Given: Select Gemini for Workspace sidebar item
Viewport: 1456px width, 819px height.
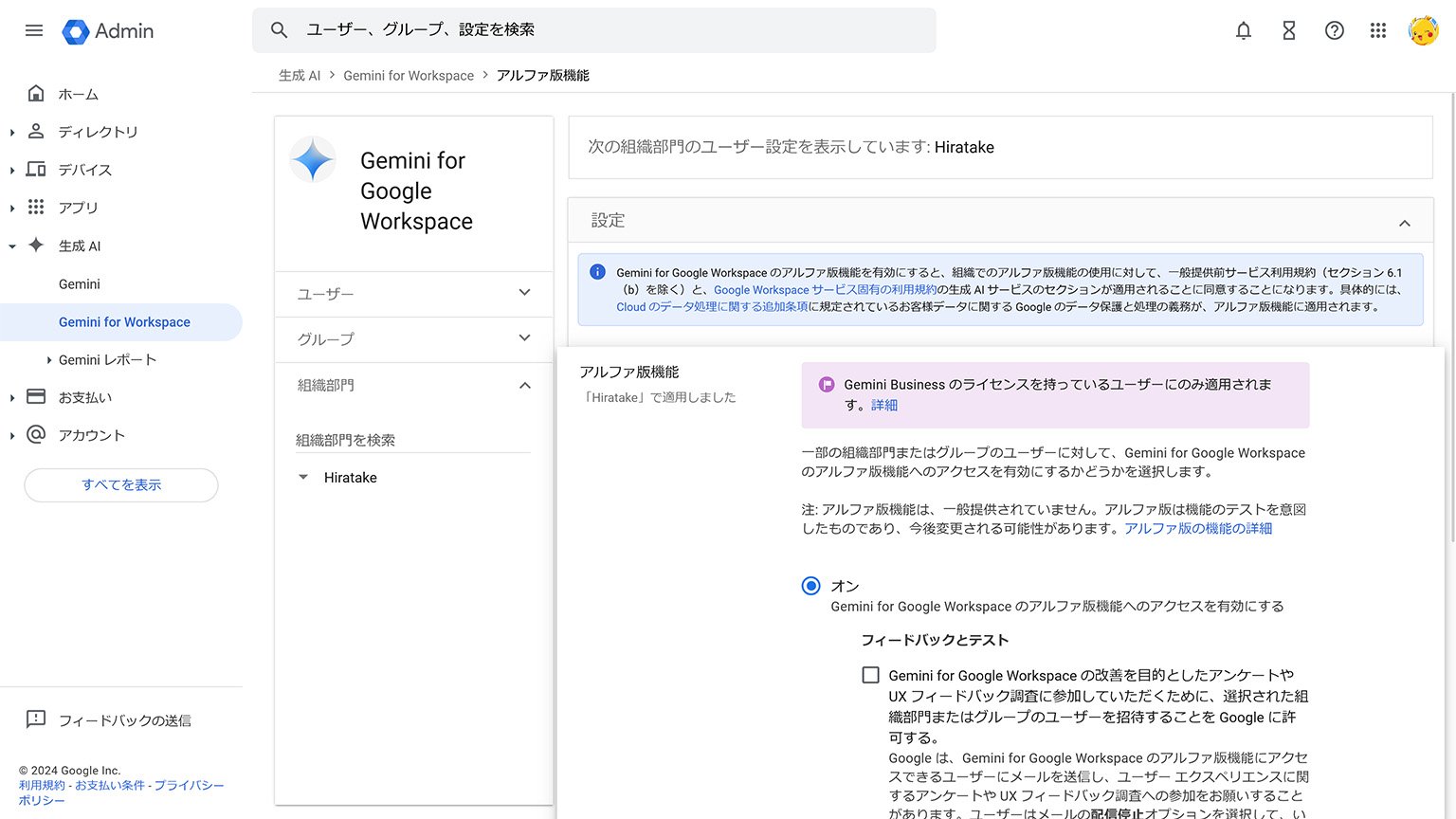Looking at the screenshot, I should 121,322.
